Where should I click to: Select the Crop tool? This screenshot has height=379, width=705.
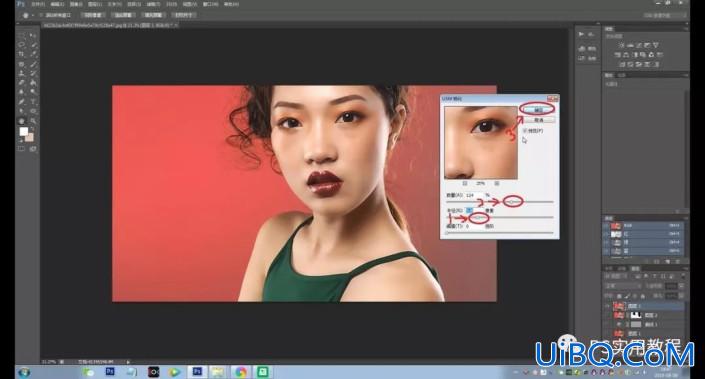pos(22,54)
